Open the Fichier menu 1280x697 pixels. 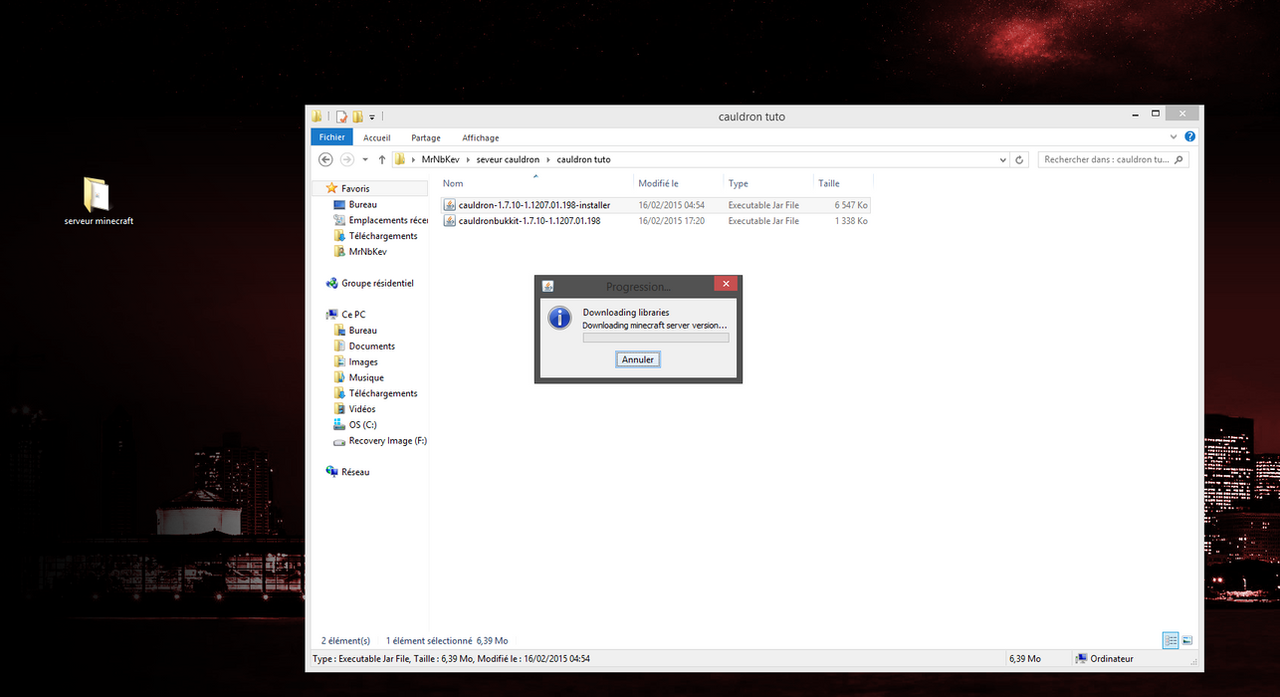pyautogui.click(x=332, y=137)
